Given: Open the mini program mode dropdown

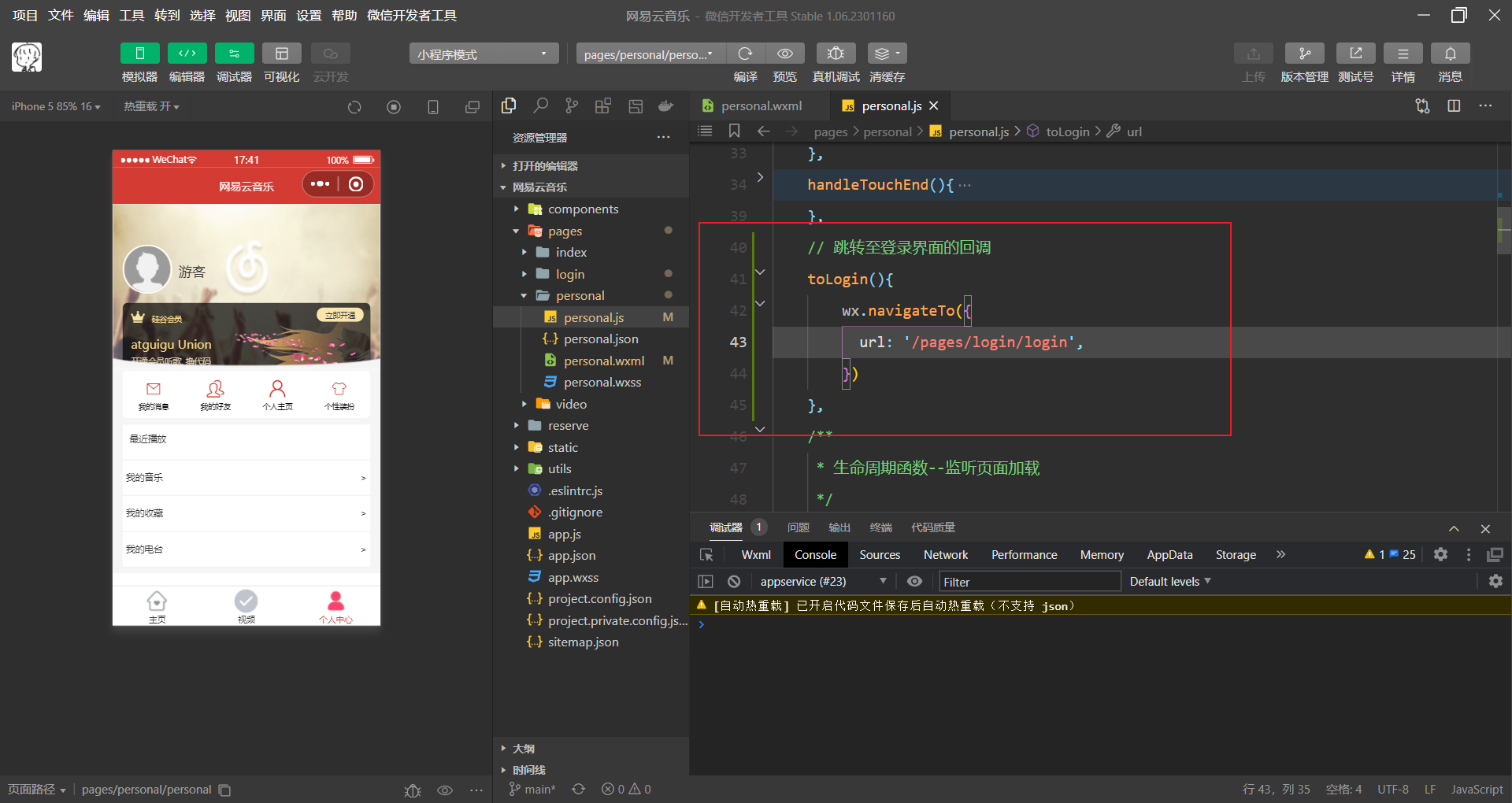Looking at the screenshot, I should [x=483, y=54].
